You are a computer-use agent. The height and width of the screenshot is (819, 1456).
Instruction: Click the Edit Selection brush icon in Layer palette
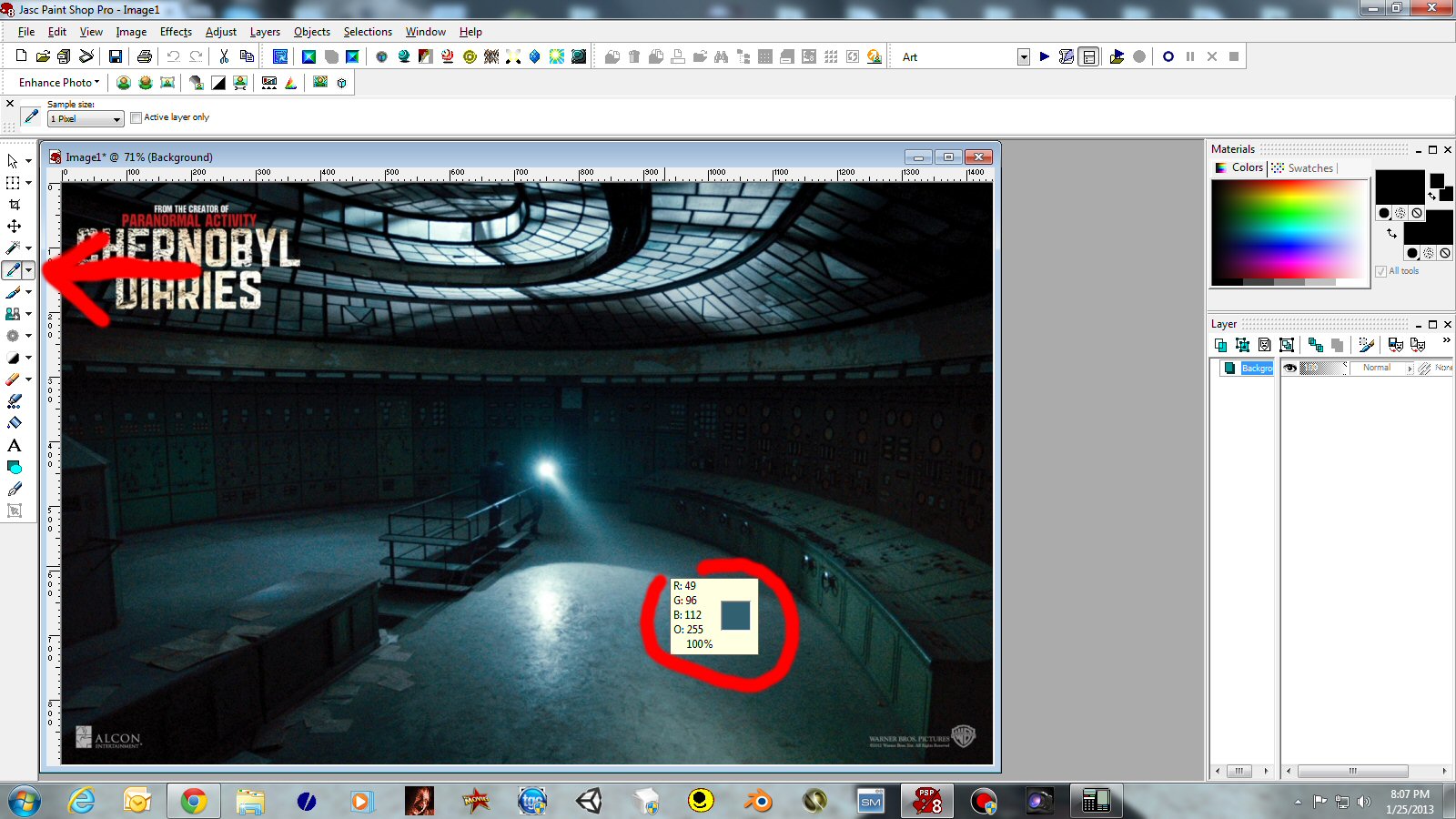click(1366, 345)
